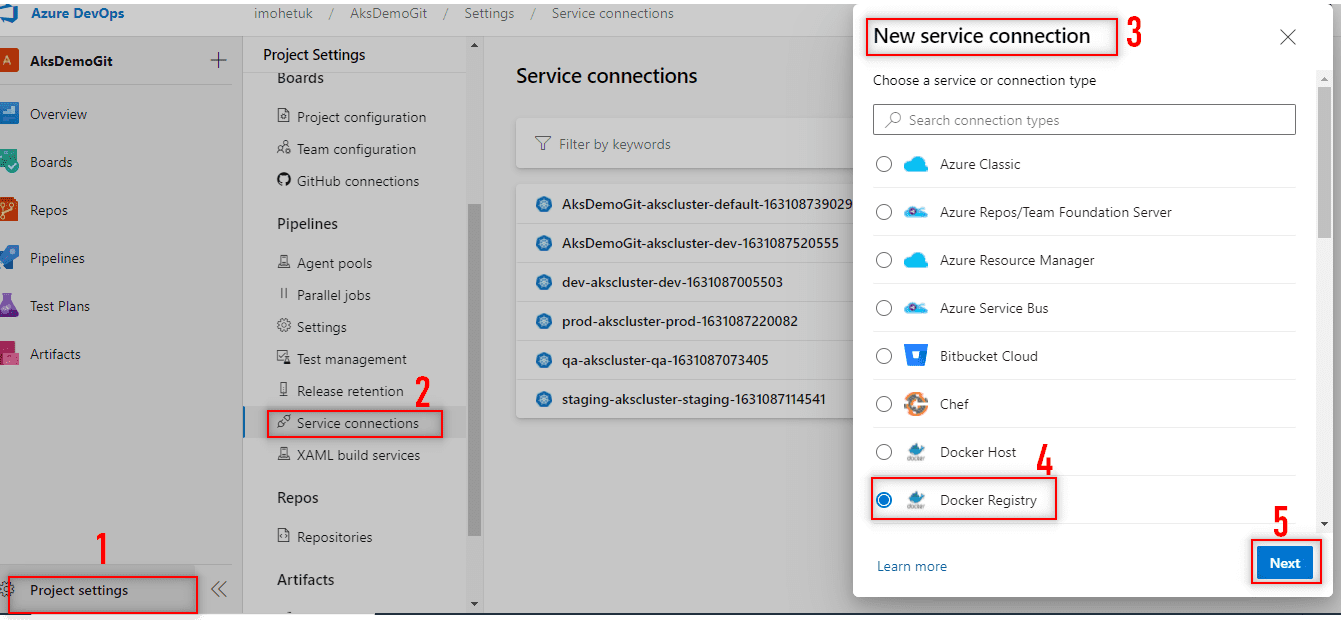Click the imohetuk breadcrumb
This screenshot has width=1341, height=620.
point(282,14)
